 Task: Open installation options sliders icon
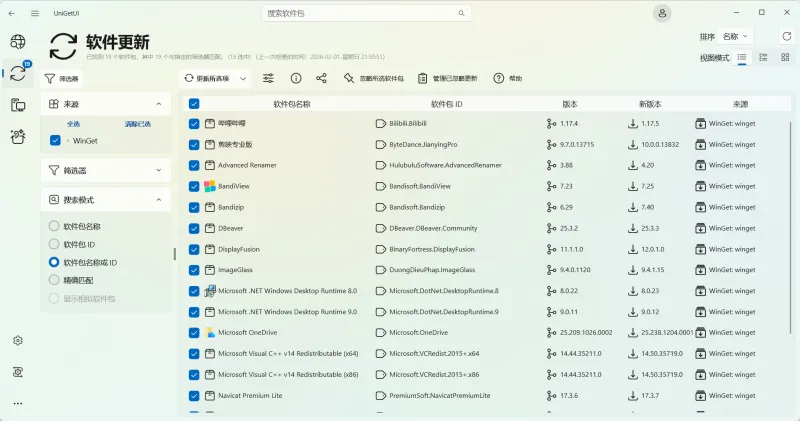click(268, 78)
